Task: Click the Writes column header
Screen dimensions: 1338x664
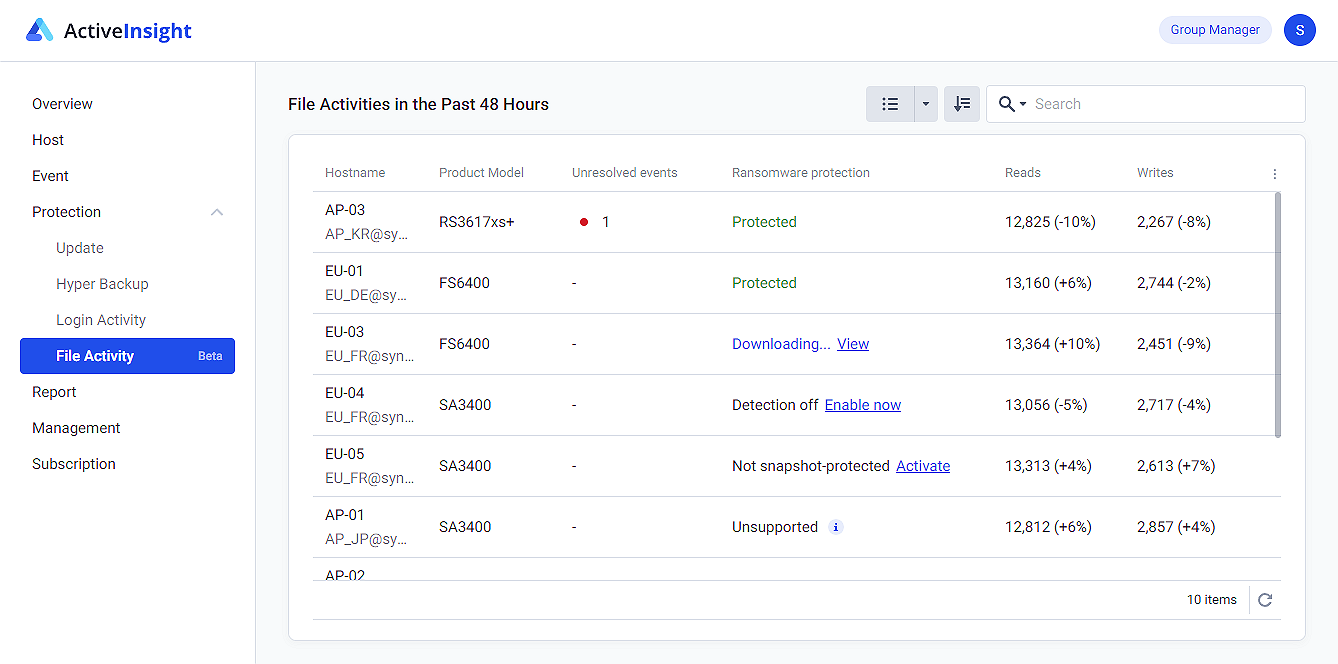Action: [x=1155, y=173]
